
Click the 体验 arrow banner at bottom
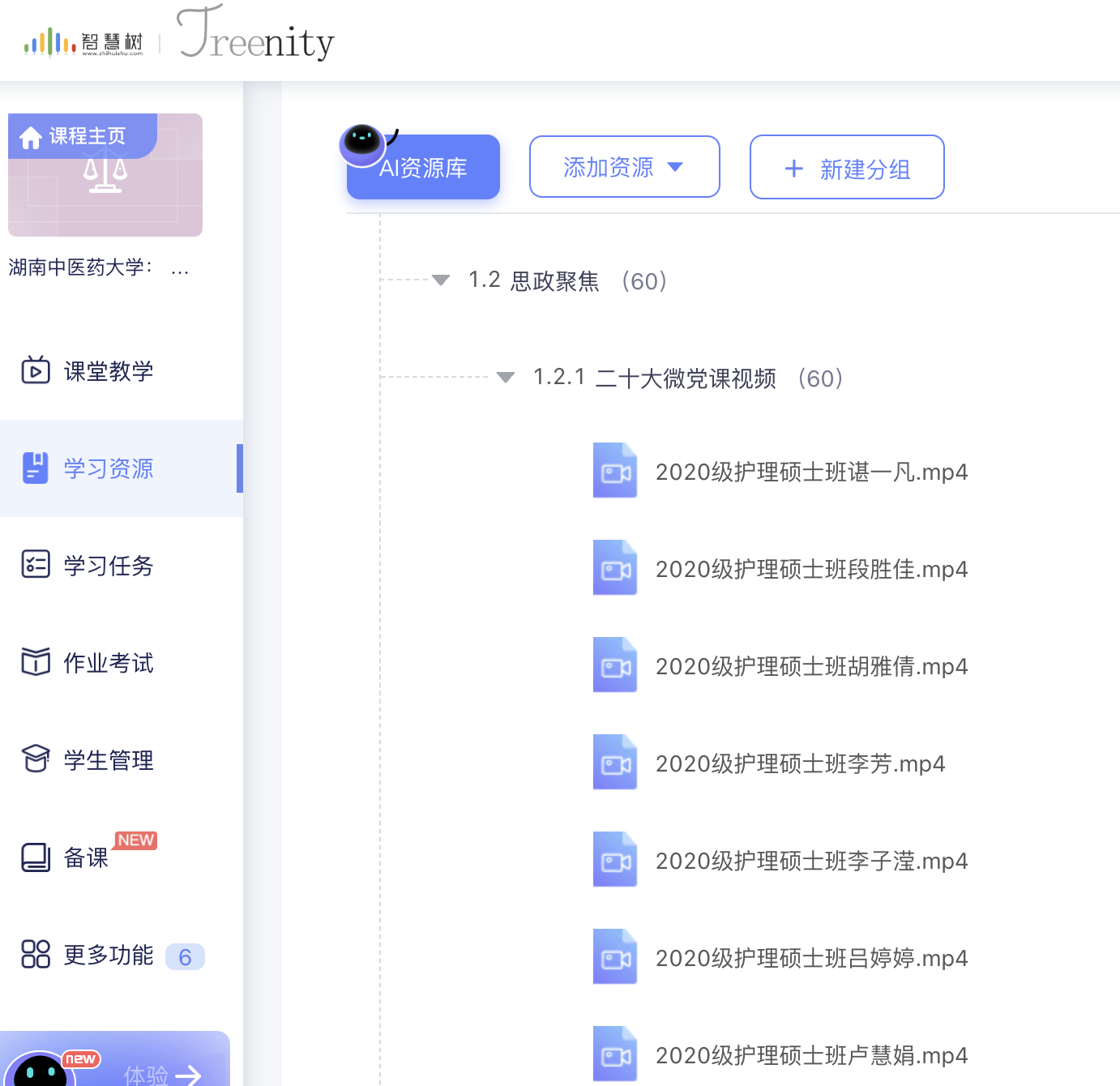pos(162,1073)
